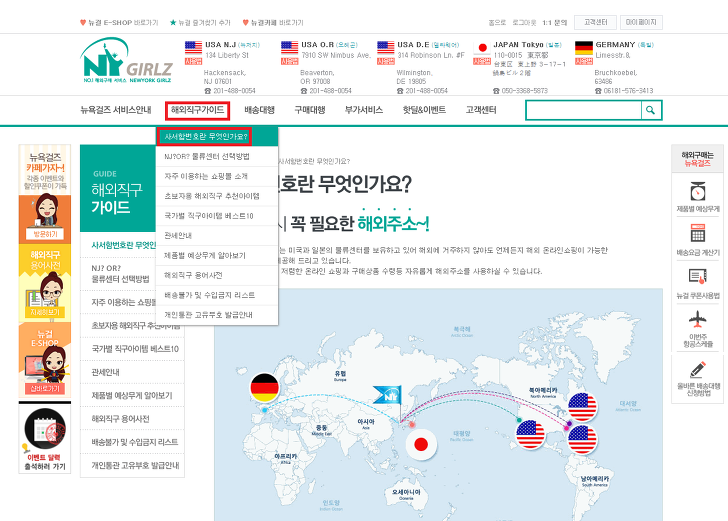
Task: Click the 로그아웃 link
Action: click(x=524, y=22)
